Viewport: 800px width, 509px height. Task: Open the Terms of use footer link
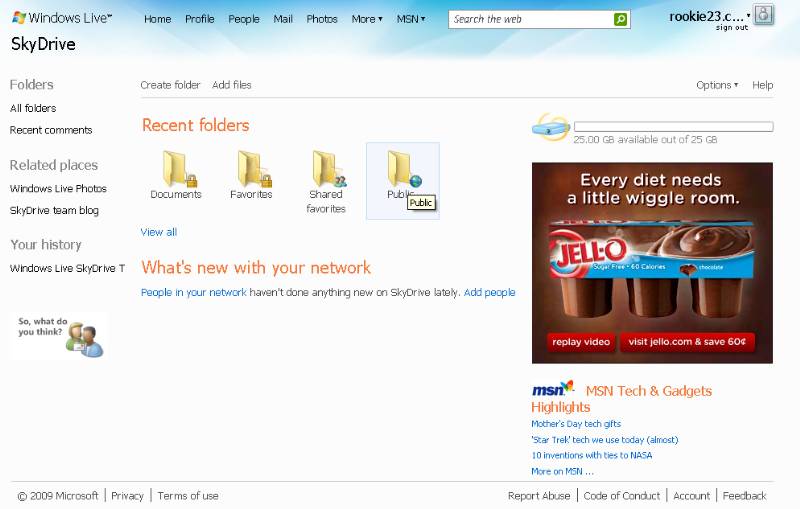click(188, 496)
